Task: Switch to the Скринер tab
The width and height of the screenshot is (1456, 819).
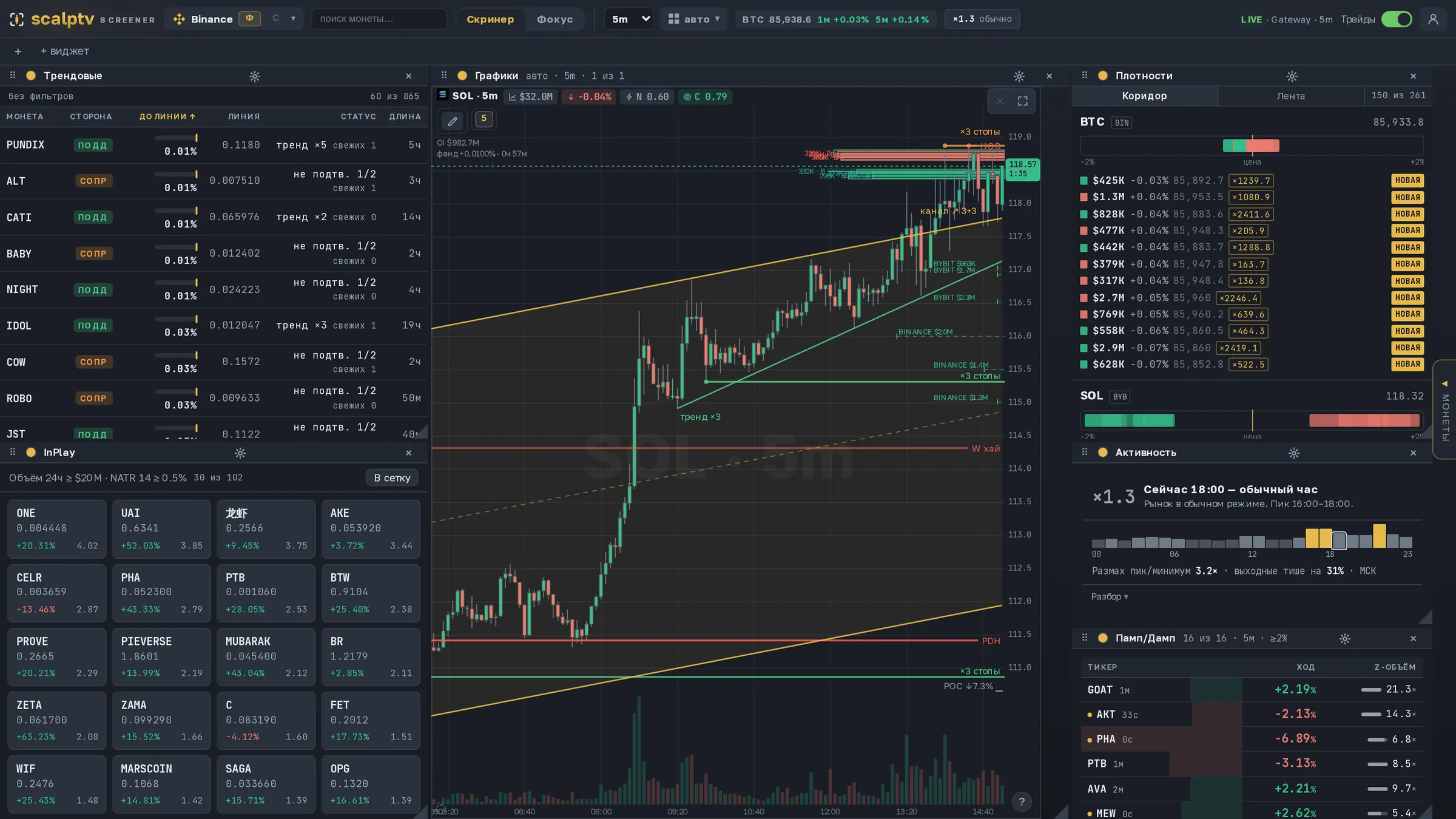Action: tap(490, 19)
